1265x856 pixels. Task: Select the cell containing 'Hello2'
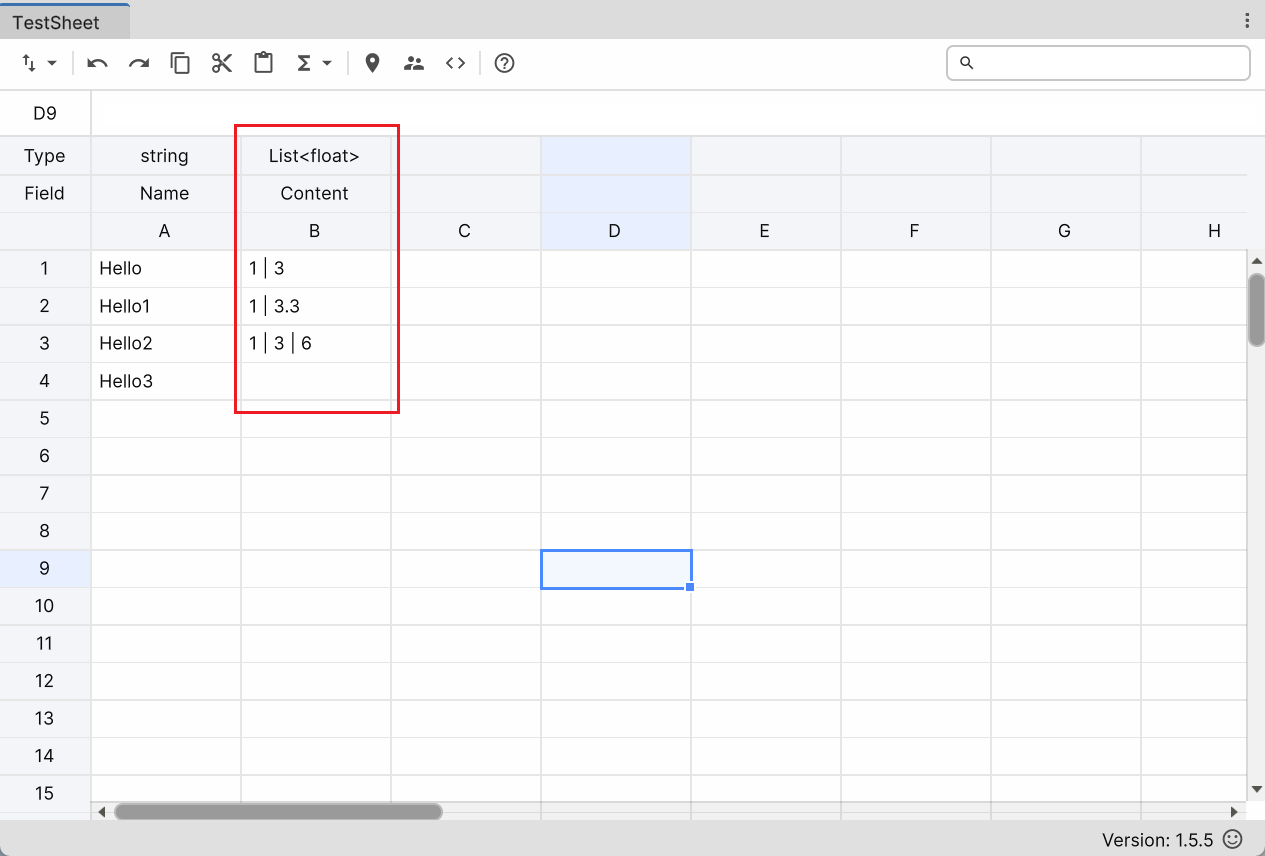(x=165, y=343)
